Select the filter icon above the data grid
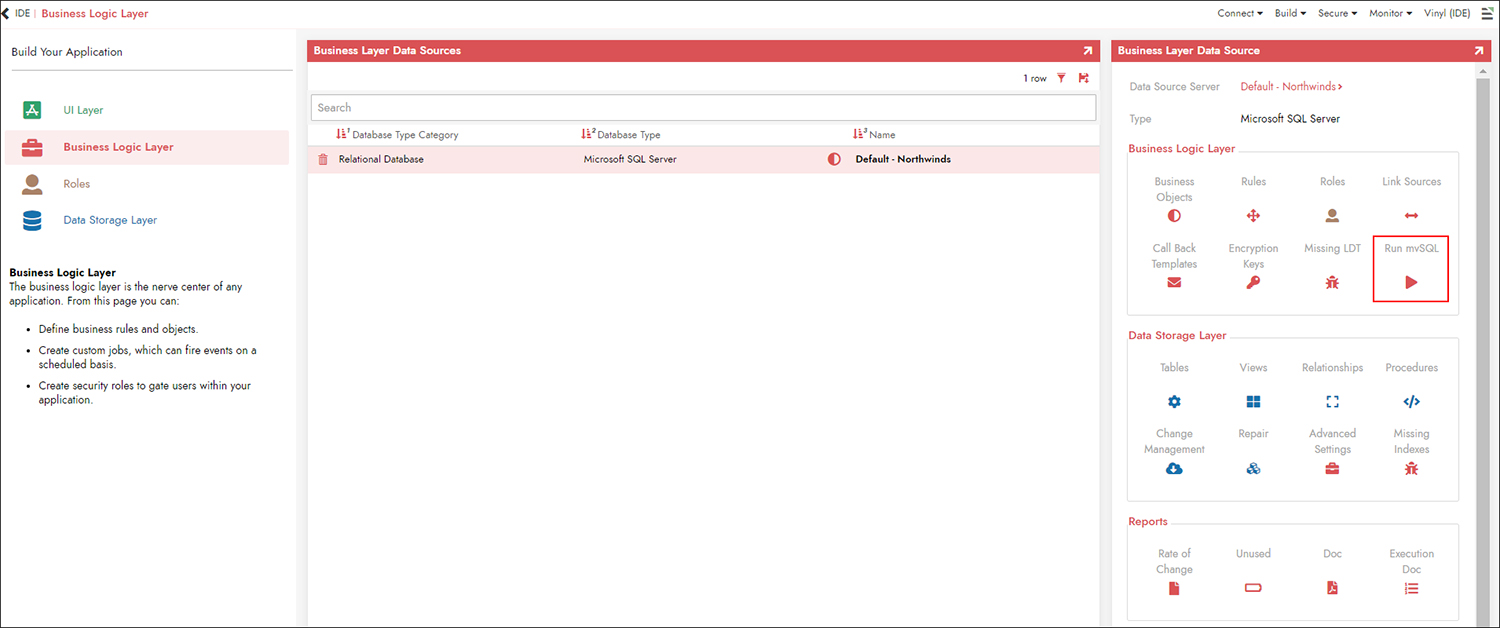The height and width of the screenshot is (628, 1500). pos(1061,78)
